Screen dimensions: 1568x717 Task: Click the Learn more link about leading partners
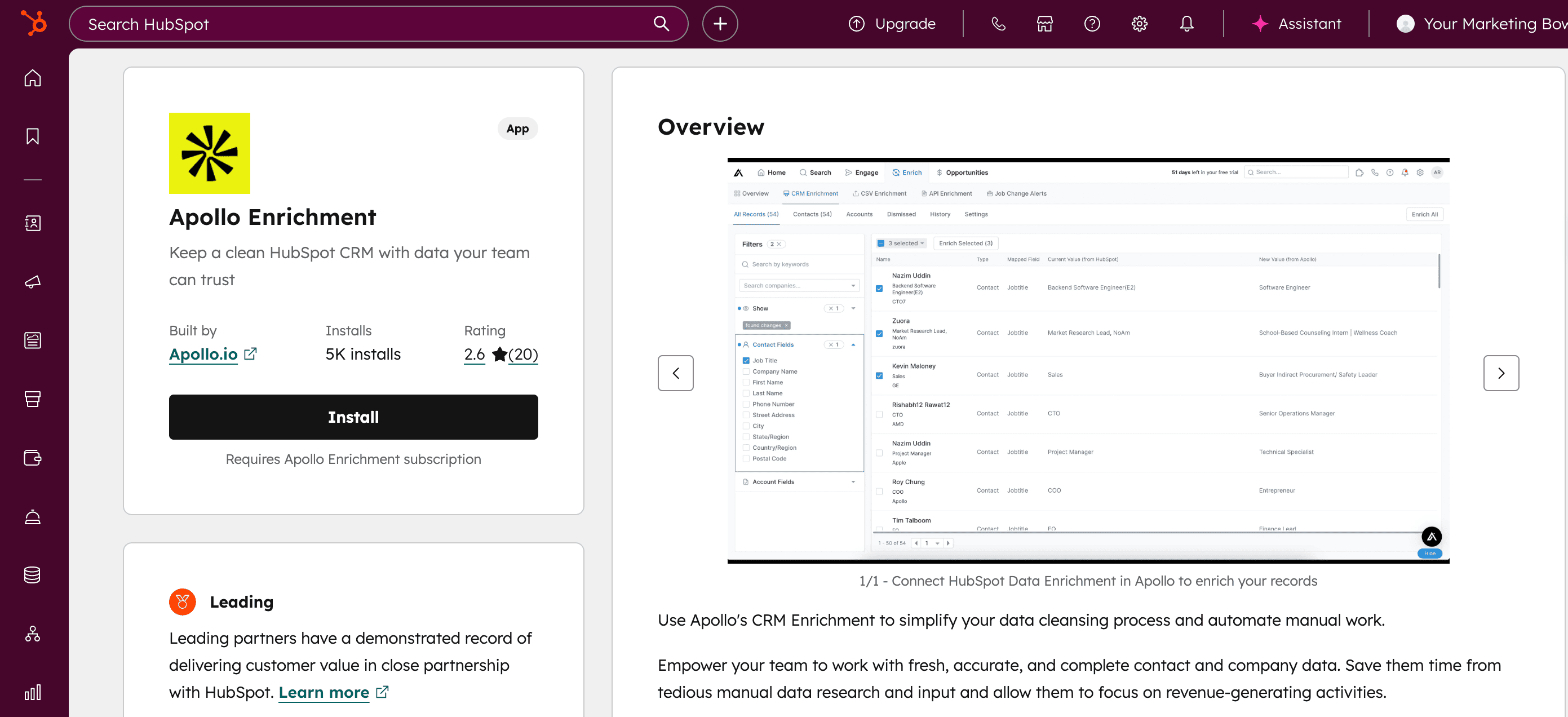point(324,692)
